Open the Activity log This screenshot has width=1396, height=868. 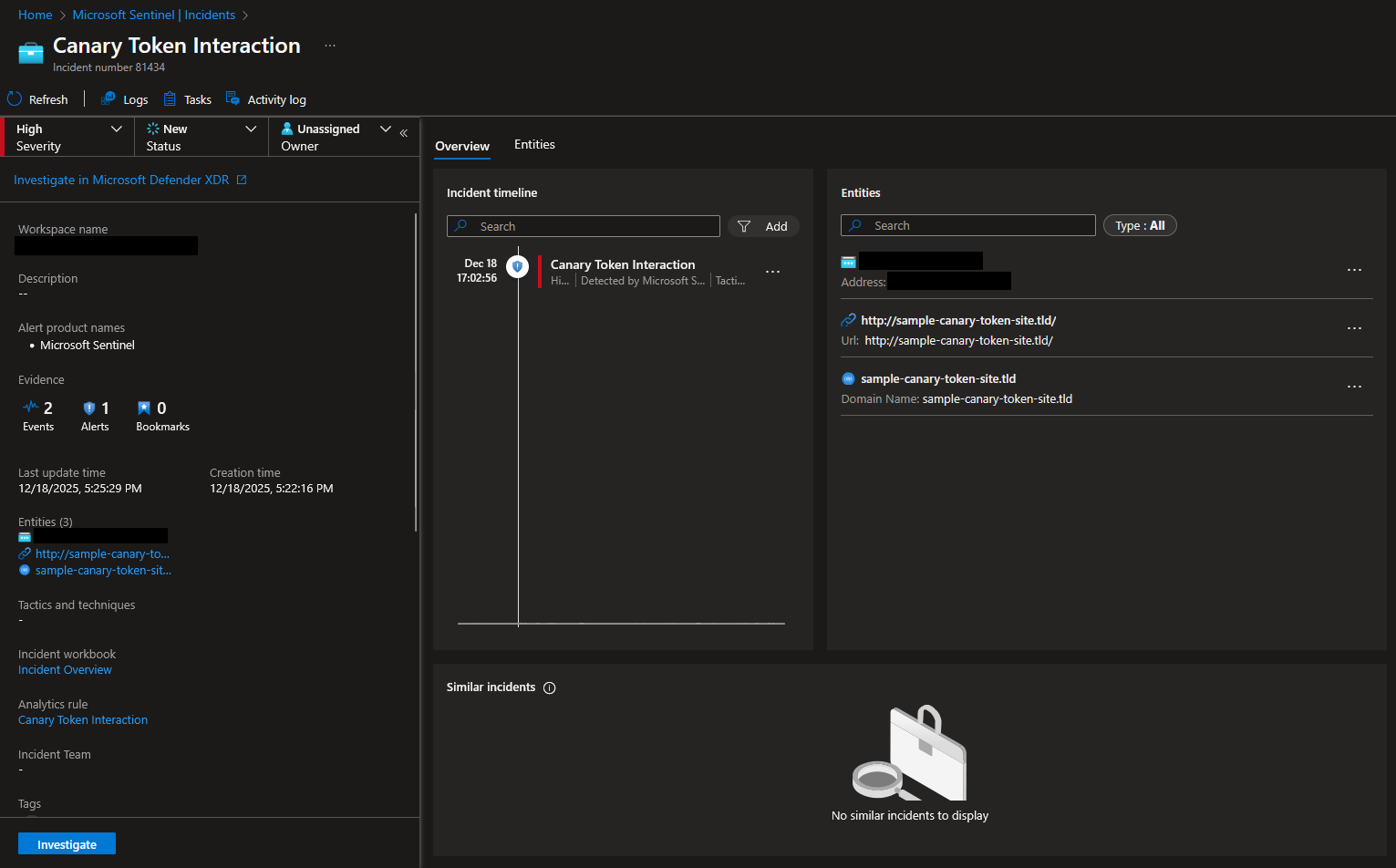[x=265, y=99]
